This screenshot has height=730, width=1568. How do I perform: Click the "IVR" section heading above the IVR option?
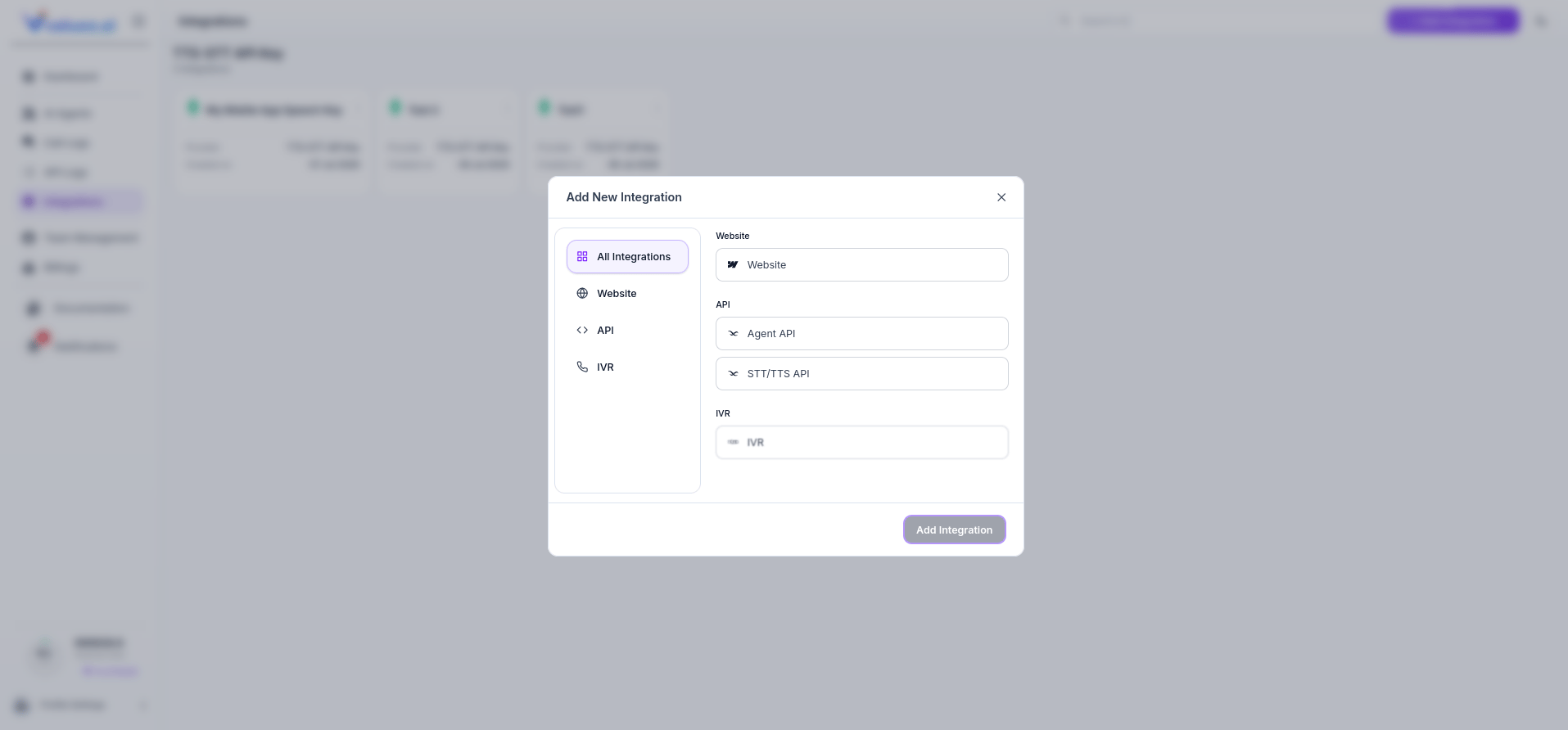tap(723, 413)
